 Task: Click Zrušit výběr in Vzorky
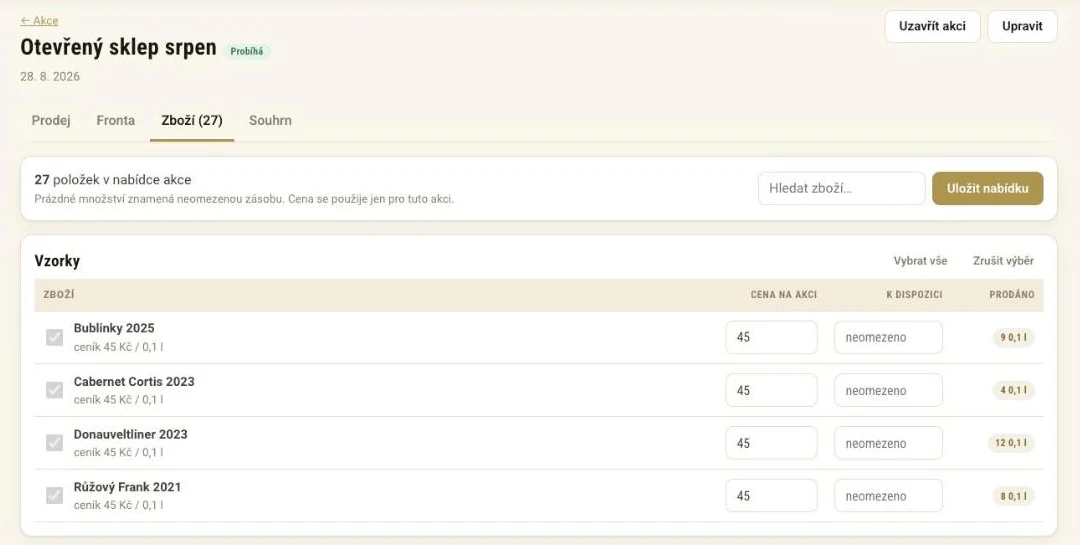(1003, 261)
